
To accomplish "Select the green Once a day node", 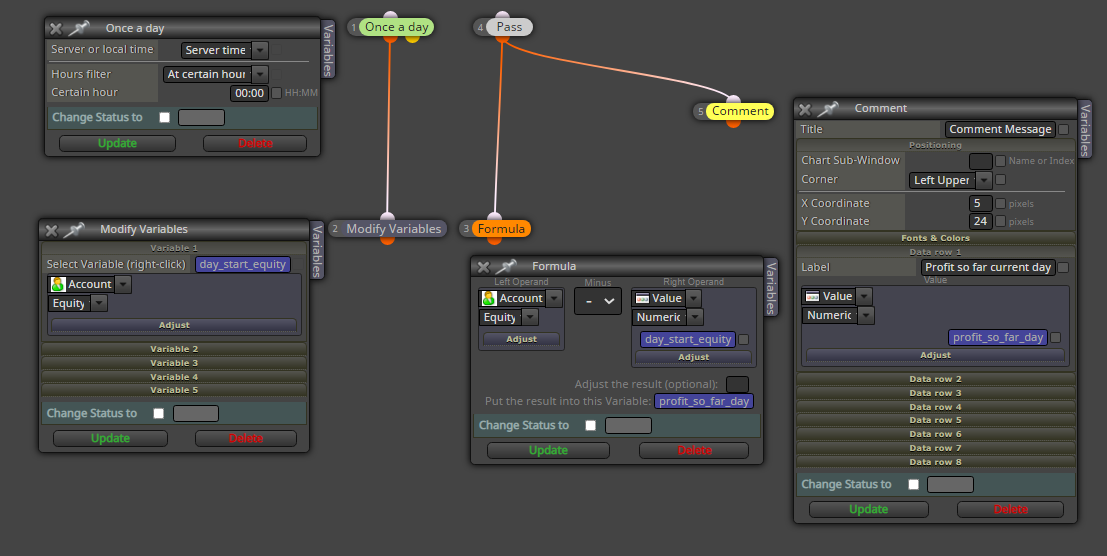I will 397,27.
